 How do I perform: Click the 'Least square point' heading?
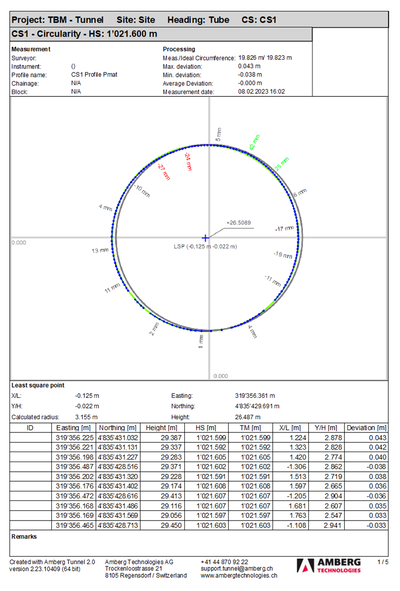click(x=38, y=385)
